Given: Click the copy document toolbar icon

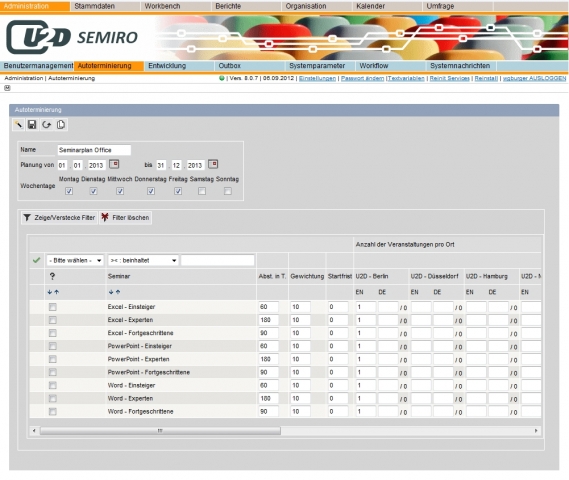Looking at the screenshot, I should coord(61,125).
